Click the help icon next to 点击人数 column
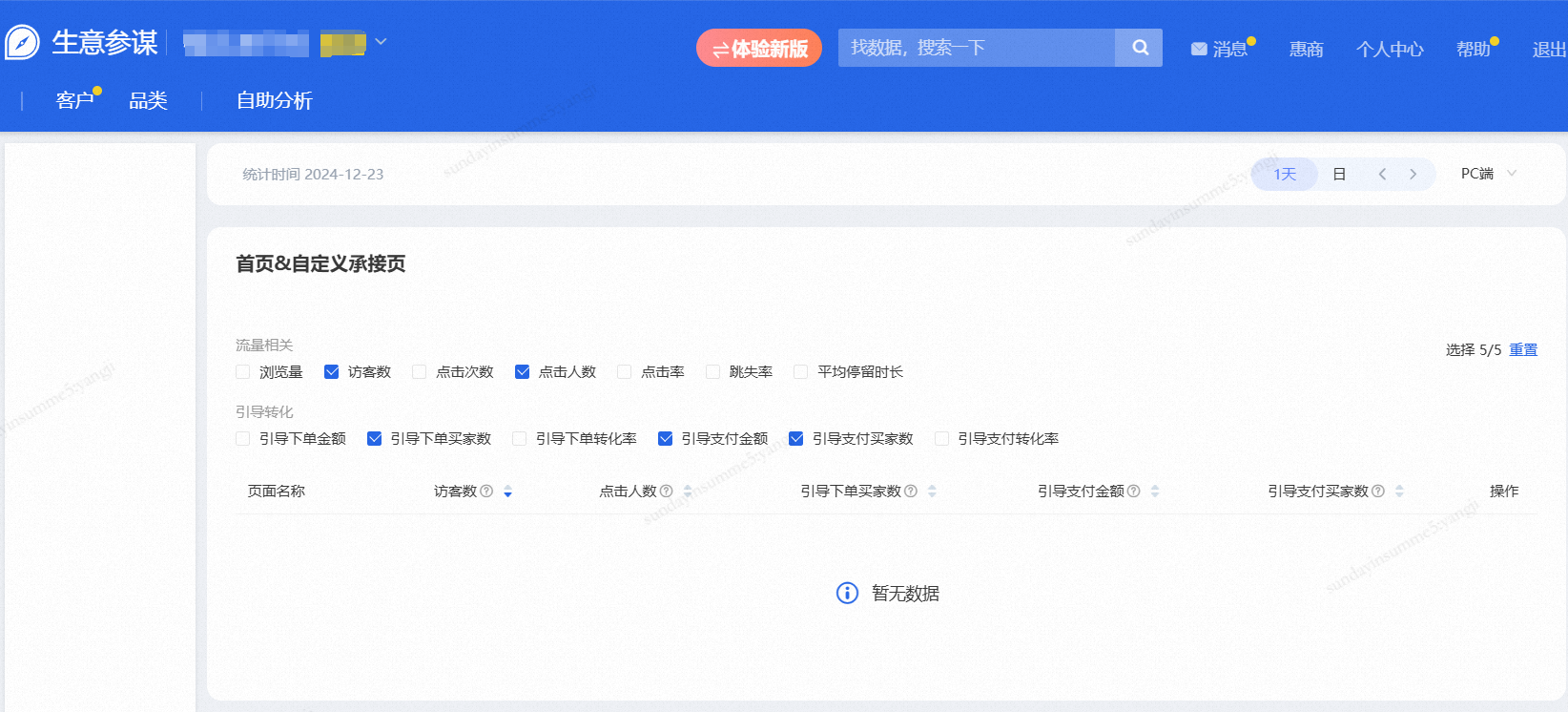The height and width of the screenshot is (712, 1568). tap(667, 491)
